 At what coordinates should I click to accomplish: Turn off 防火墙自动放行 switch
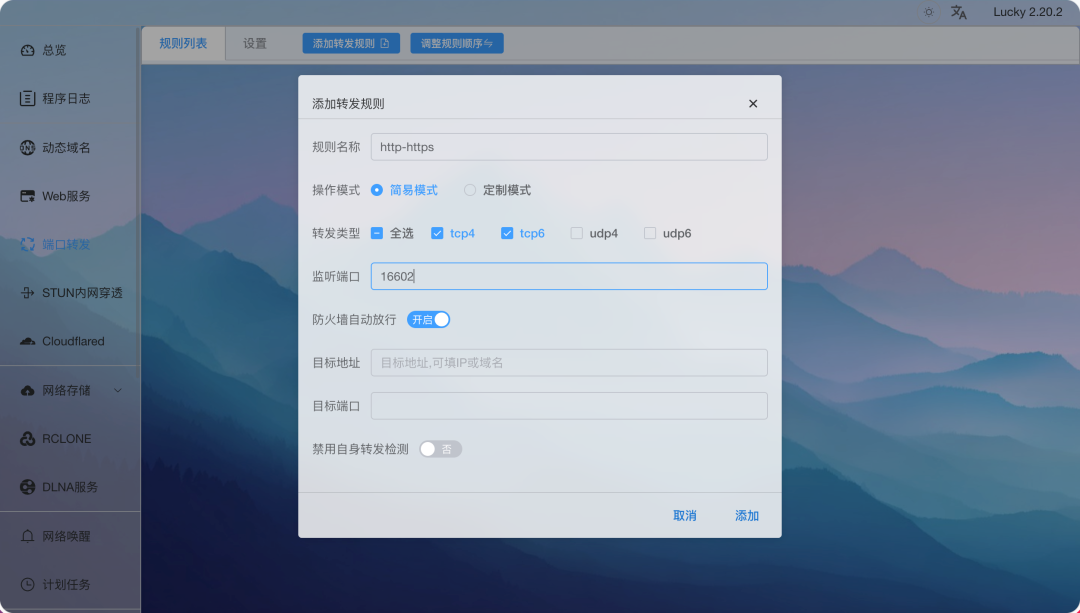tap(428, 320)
